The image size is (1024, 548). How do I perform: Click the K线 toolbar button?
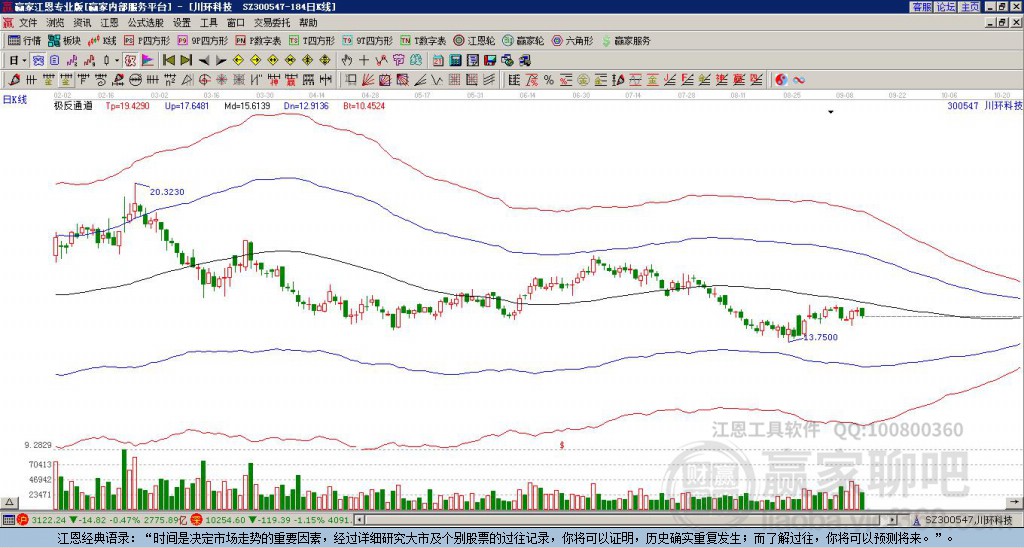[x=101, y=40]
